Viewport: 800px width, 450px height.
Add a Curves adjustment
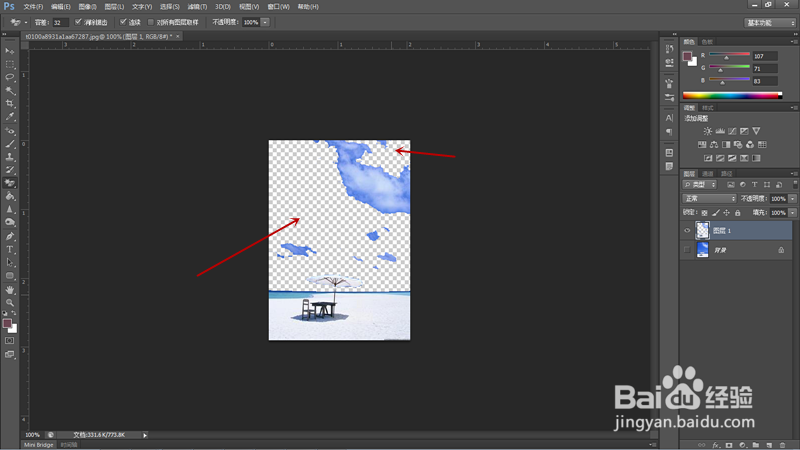732,131
